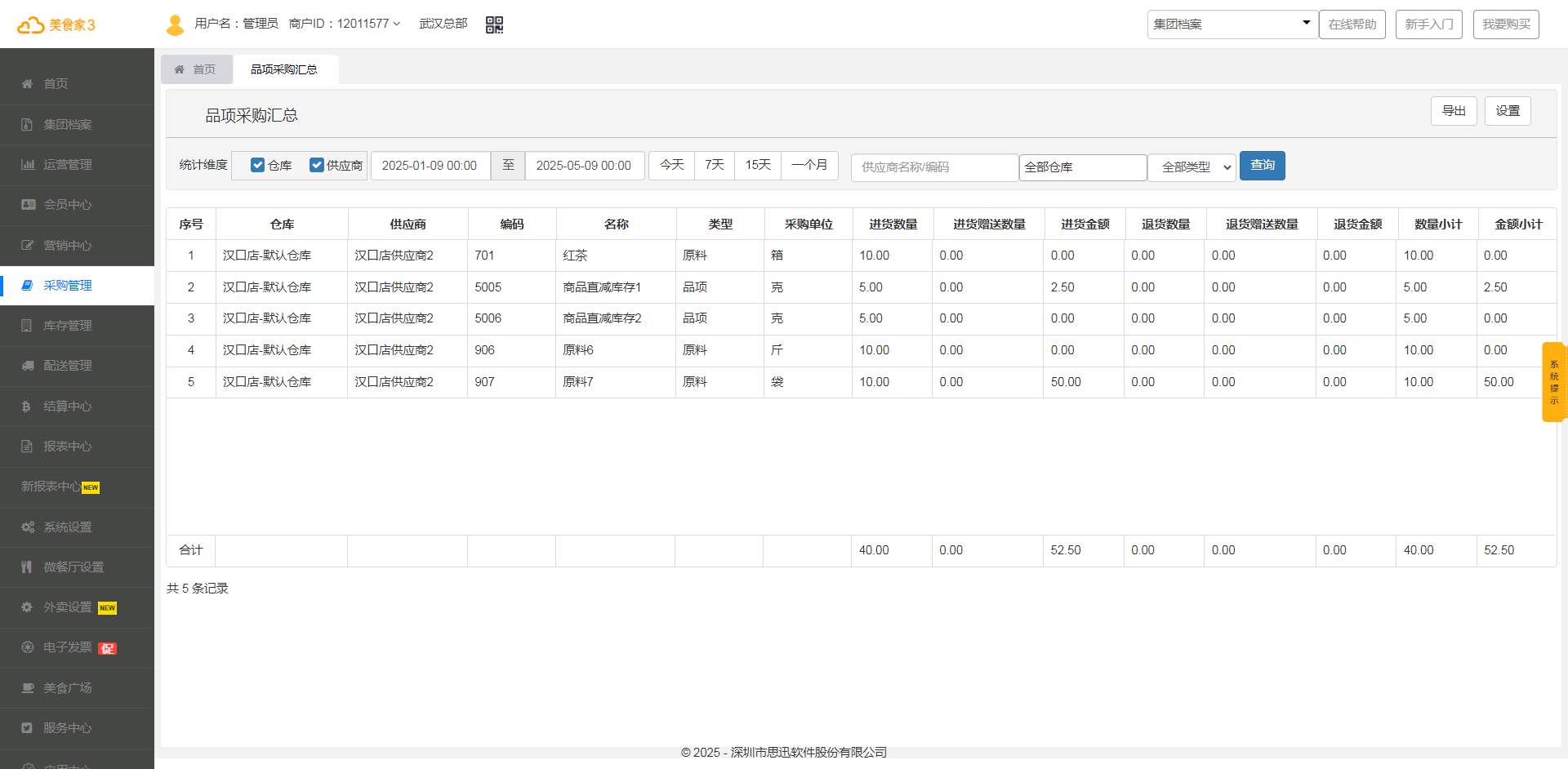Click the 配送管理 truck icon
This screenshot has width=1568, height=769.
(x=28, y=366)
